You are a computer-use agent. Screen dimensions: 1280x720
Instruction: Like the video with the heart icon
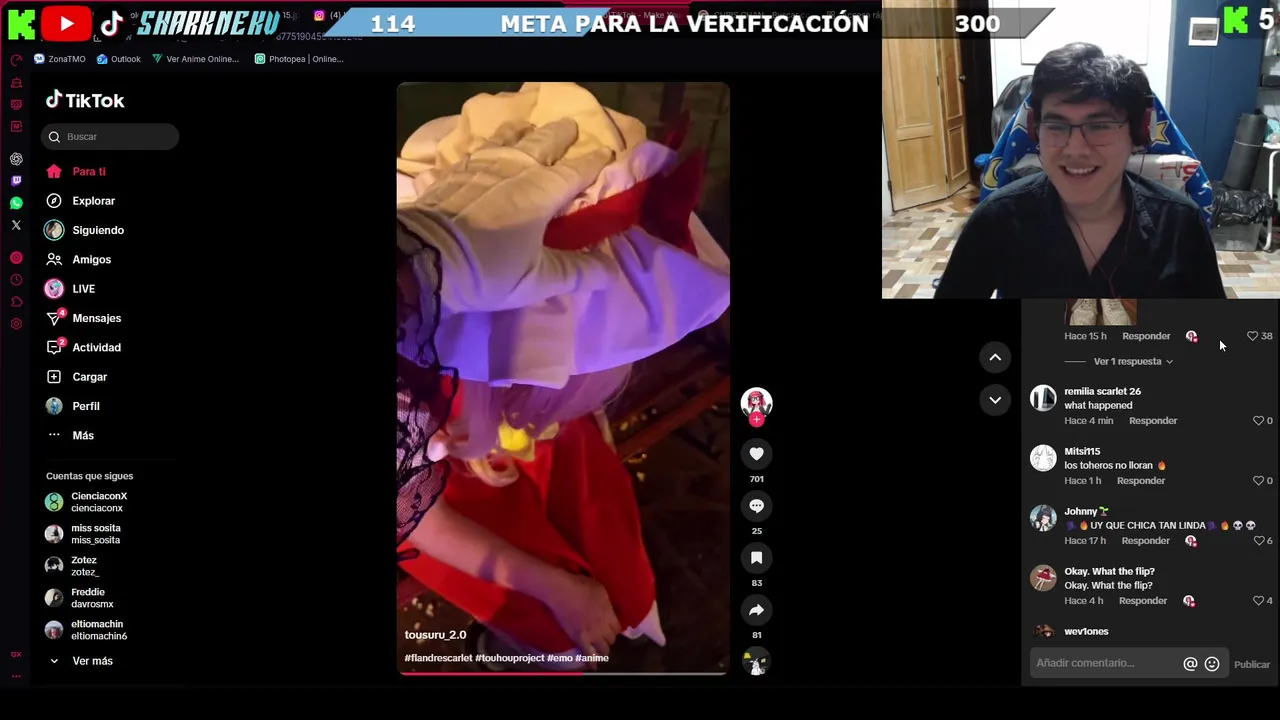pyautogui.click(x=756, y=454)
